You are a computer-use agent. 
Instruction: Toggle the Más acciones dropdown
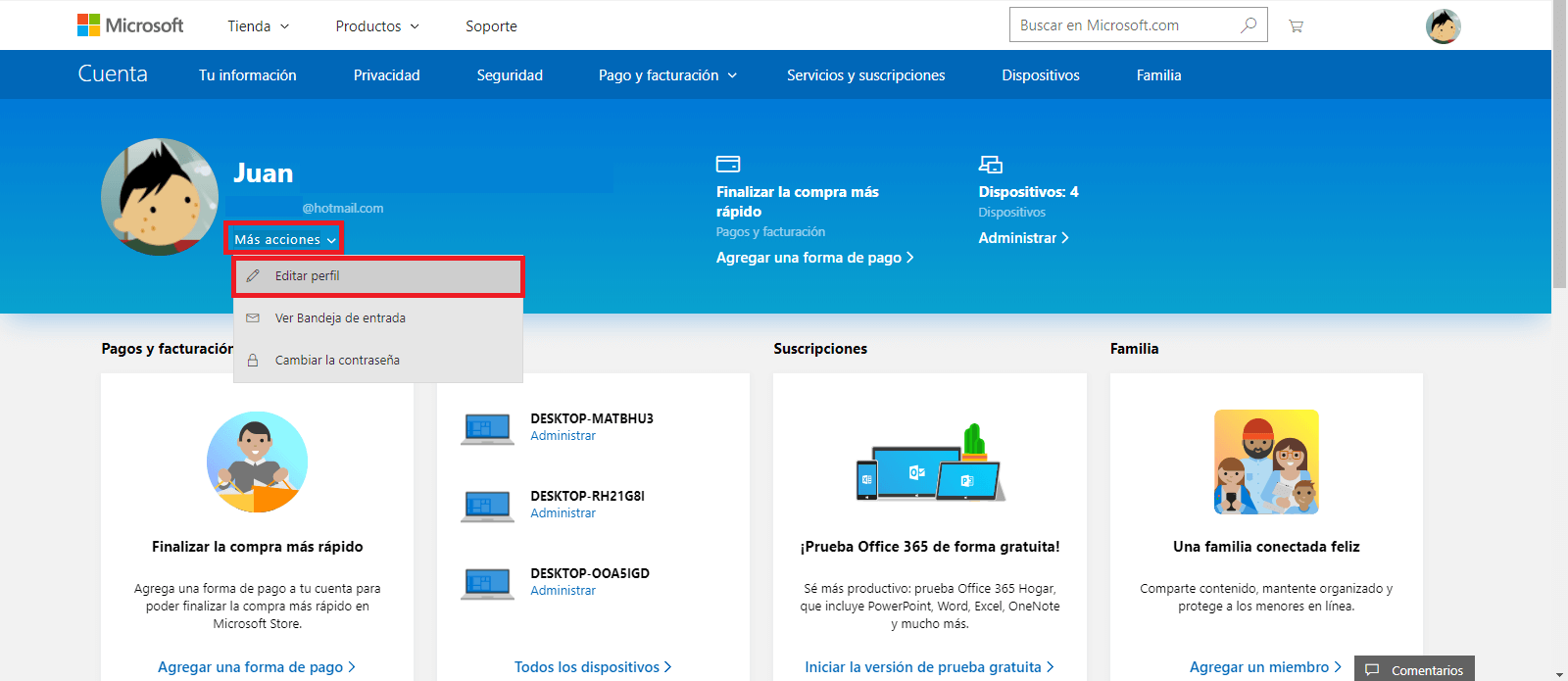click(x=284, y=239)
